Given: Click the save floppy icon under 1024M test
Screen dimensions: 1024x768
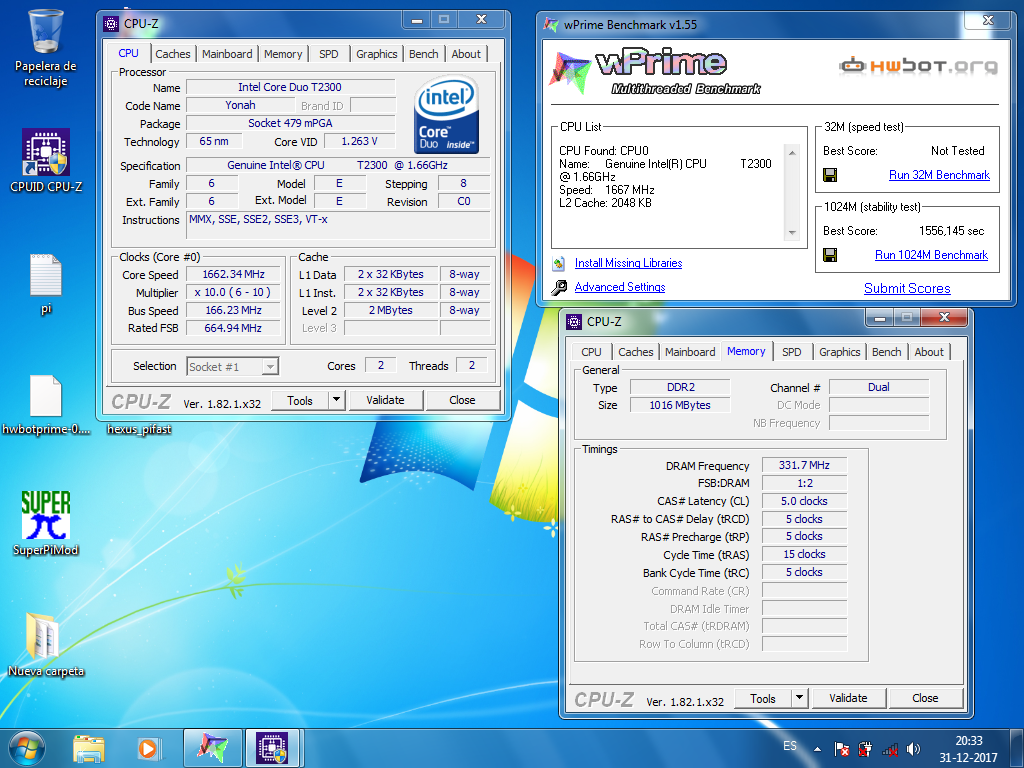Looking at the screenshot, I should (830, 255).
